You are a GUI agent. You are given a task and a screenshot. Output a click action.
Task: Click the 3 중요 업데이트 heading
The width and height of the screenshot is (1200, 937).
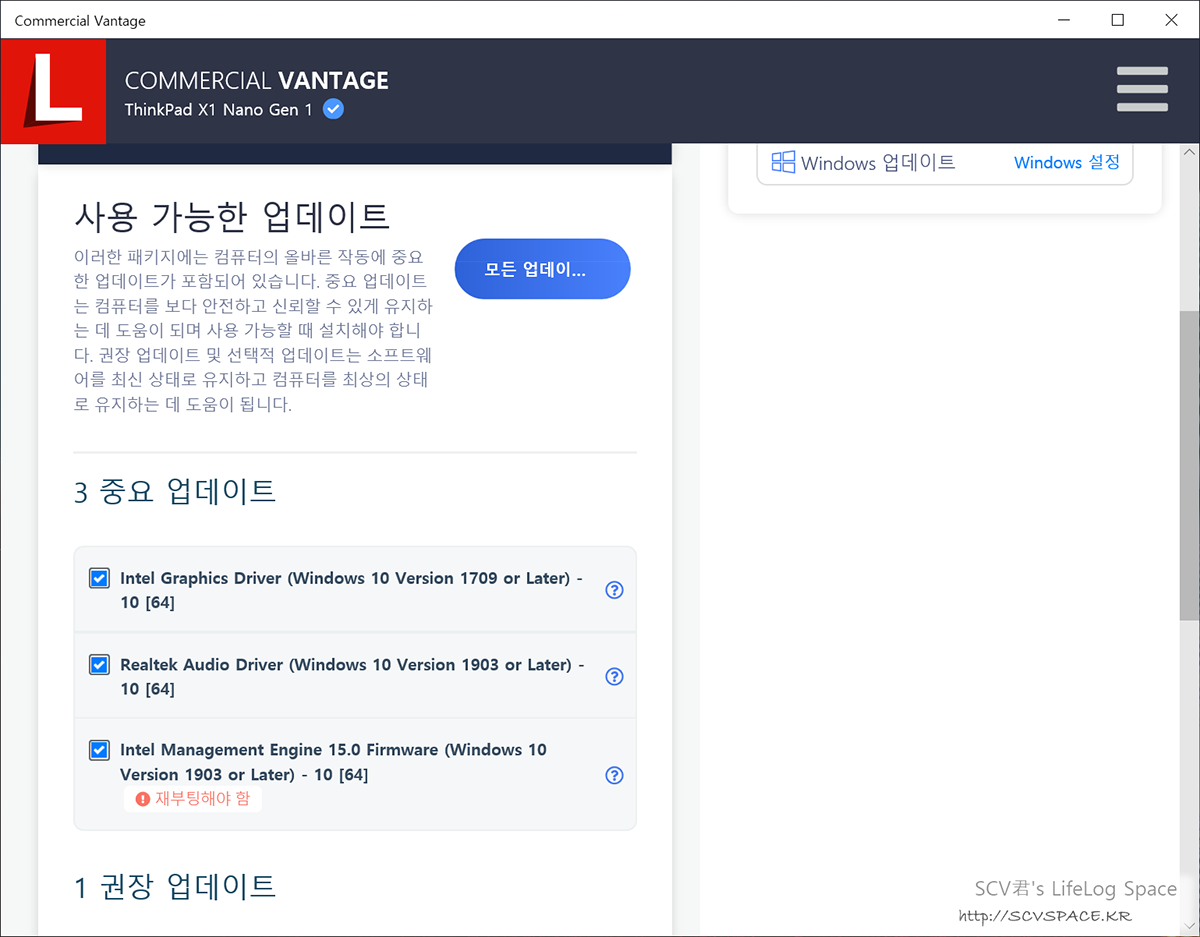click(175, 492)
